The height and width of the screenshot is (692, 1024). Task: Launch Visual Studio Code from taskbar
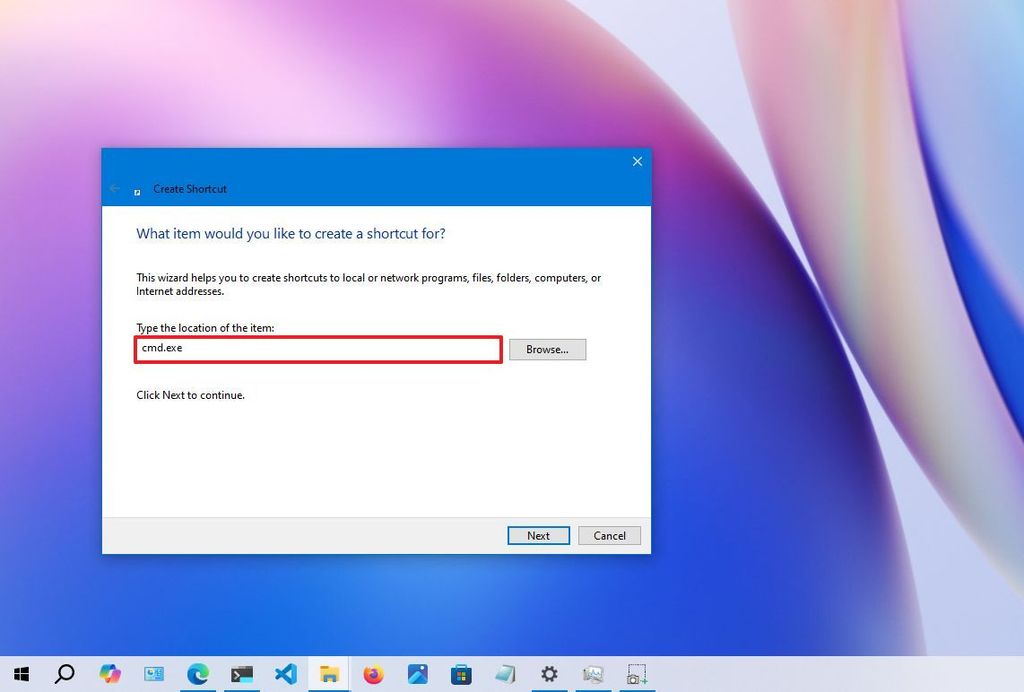click(x=286, y=674)
